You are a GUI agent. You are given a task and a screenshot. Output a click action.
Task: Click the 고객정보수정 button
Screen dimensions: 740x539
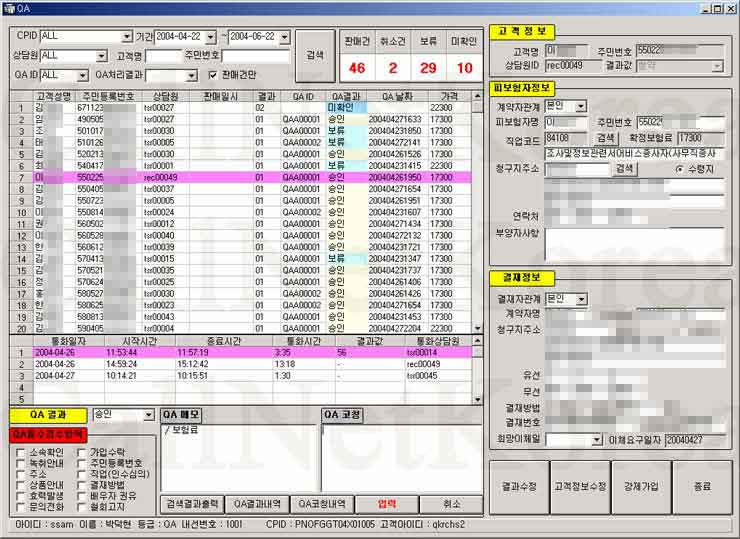(x=580, y=485)
